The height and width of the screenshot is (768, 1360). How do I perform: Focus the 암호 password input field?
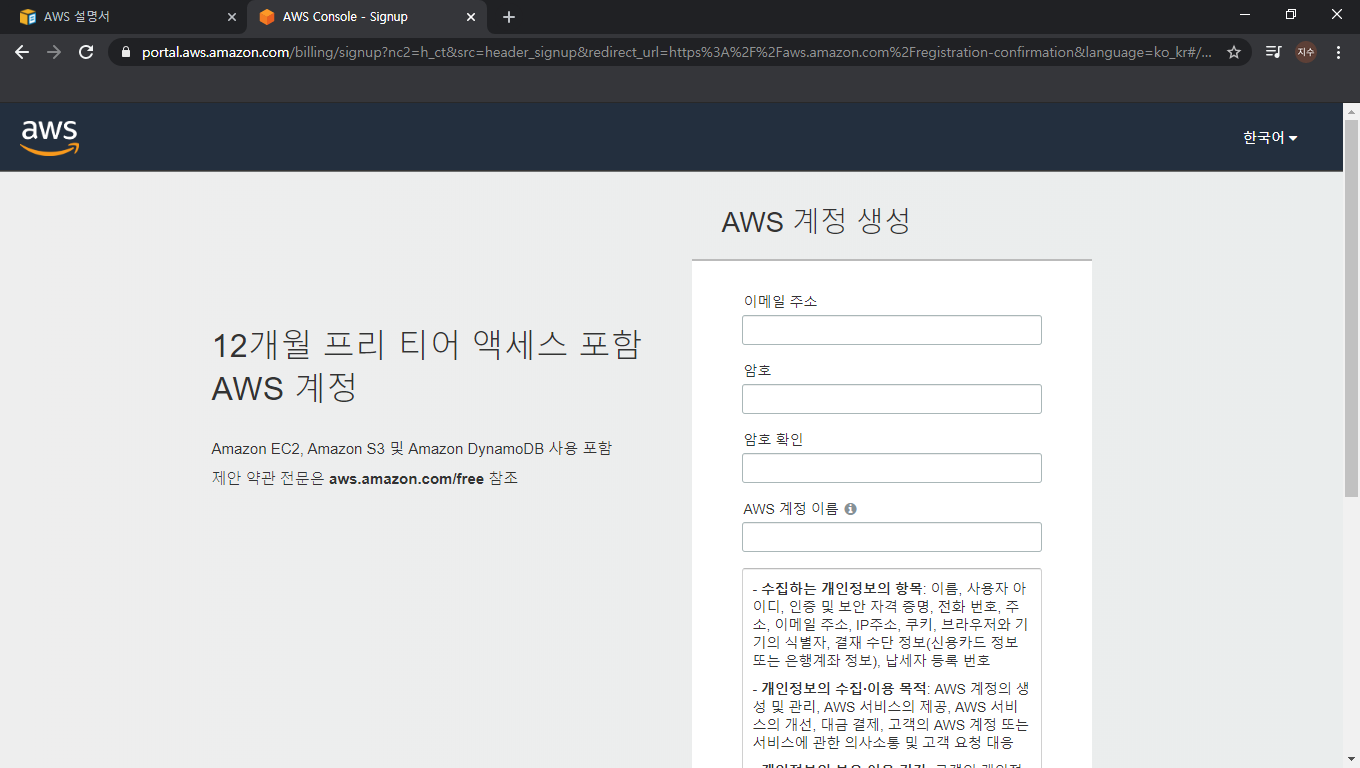click(x=891, y=399)
